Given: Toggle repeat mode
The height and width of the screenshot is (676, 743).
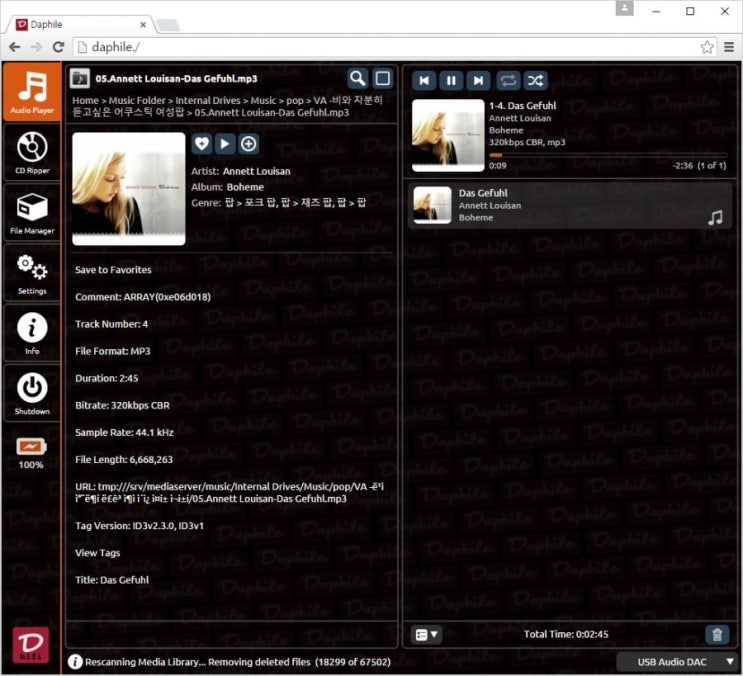Looking at the screenshot, I should tap(508, 80).
